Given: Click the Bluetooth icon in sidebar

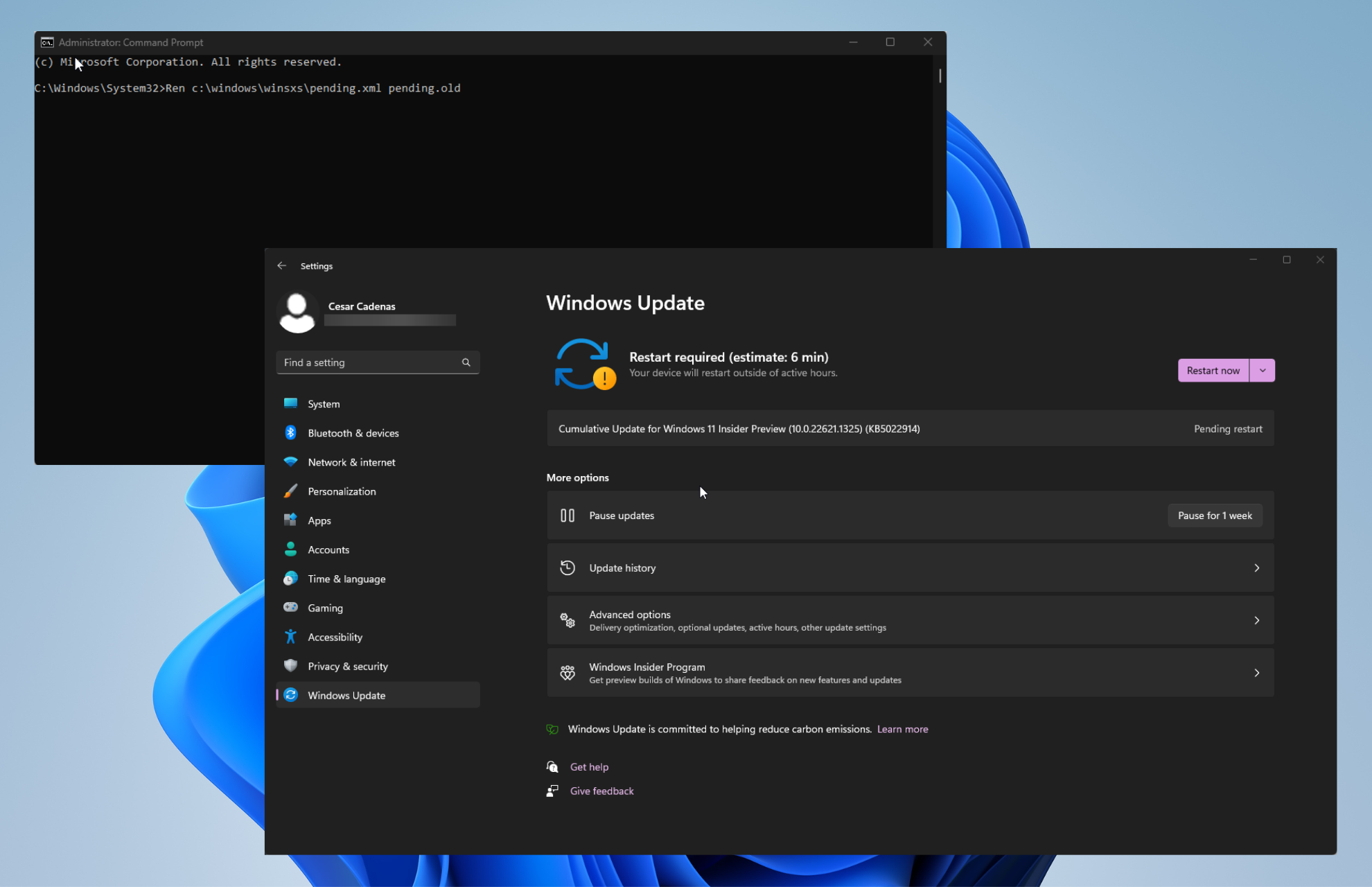Looking at the screenshot, I should 290,432.
